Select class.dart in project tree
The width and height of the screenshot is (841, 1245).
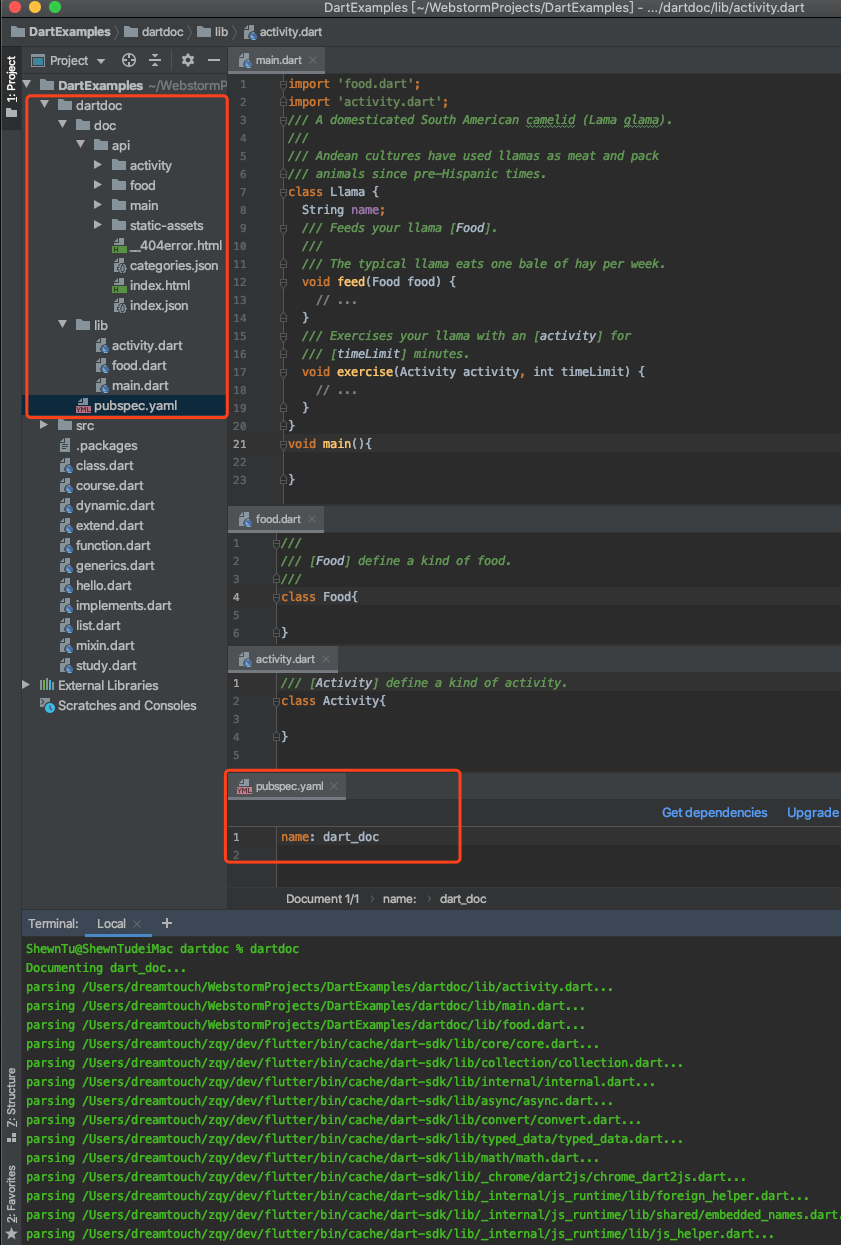(96, 465)
